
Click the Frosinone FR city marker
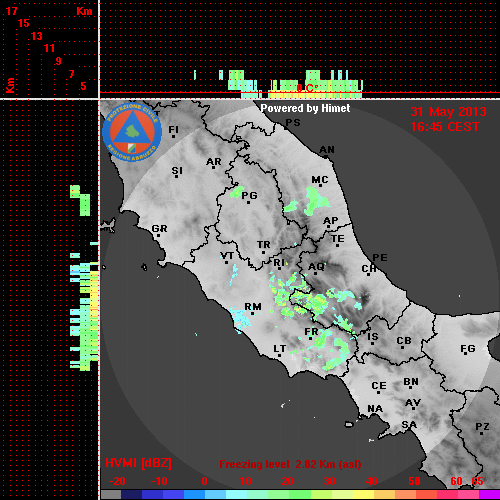(x=310, y=338)
